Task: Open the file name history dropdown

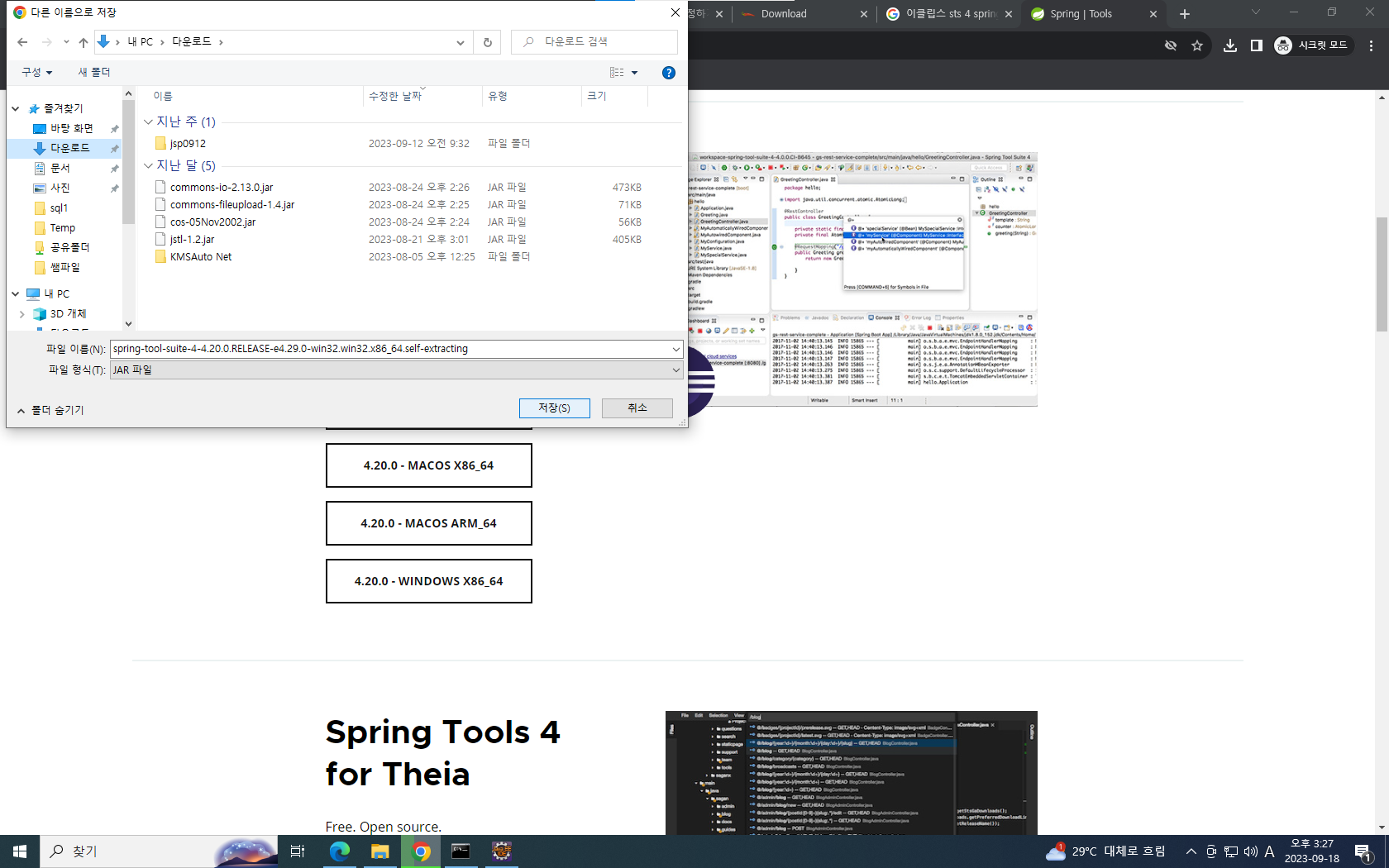Action: coord(675,349)
